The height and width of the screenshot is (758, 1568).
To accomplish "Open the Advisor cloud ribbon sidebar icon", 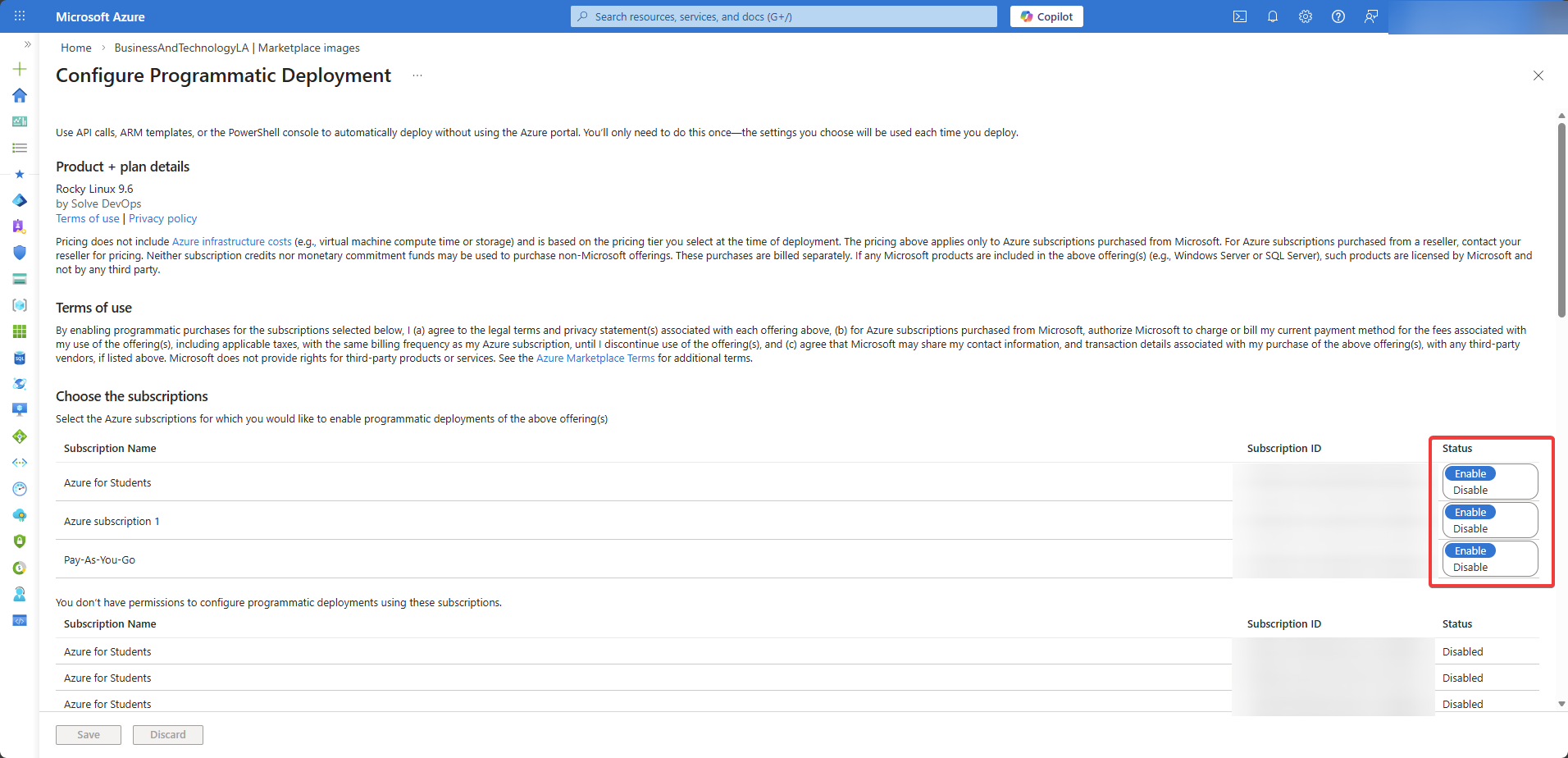I will pyautogui.click(x=20, y=515).
